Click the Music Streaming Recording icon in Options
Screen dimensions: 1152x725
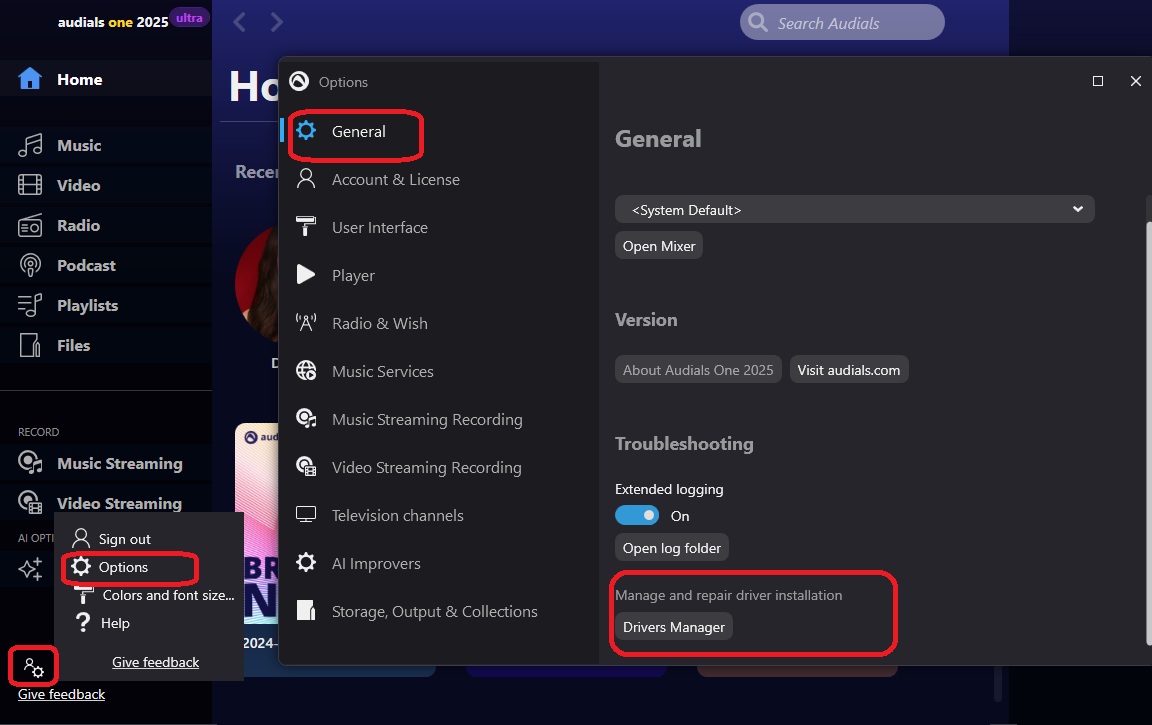tap(306, 419)
